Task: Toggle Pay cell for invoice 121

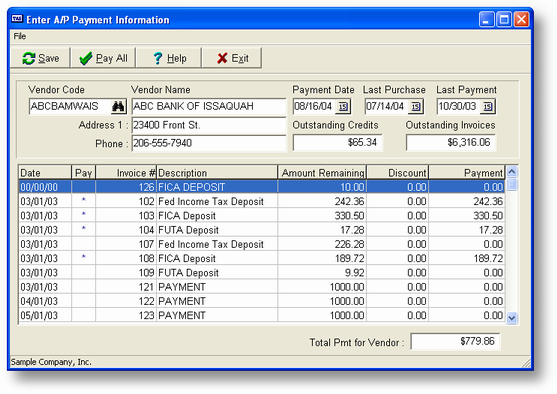Action: point(83,286)
